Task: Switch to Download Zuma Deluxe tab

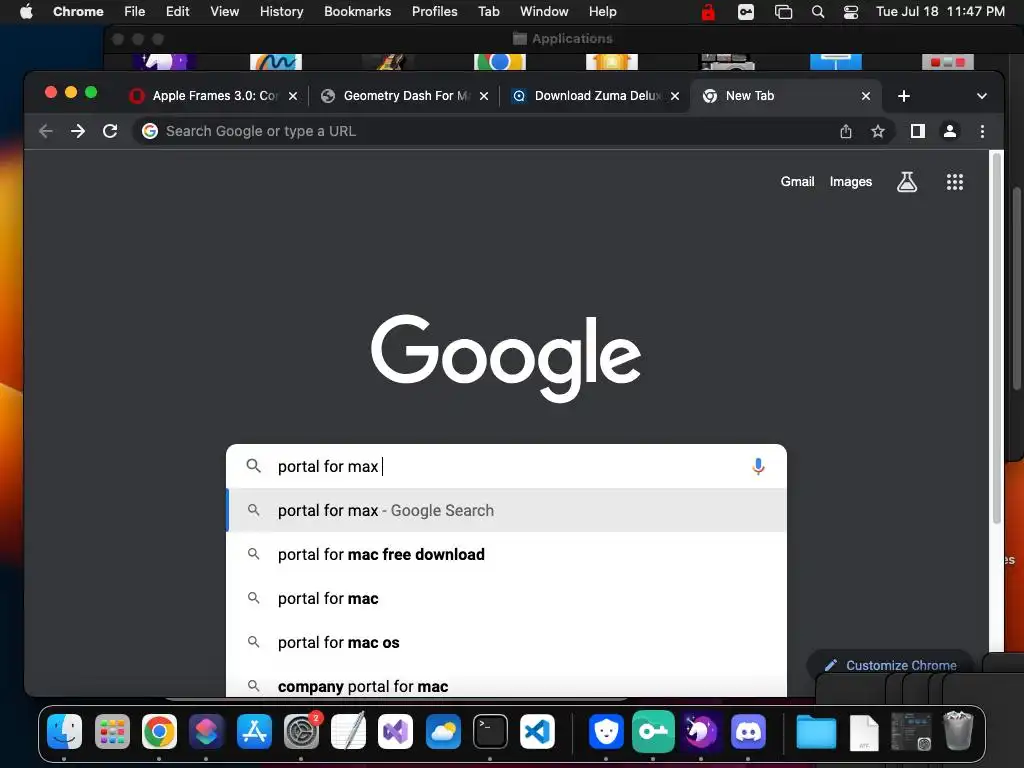Action: tap(596, 96)
